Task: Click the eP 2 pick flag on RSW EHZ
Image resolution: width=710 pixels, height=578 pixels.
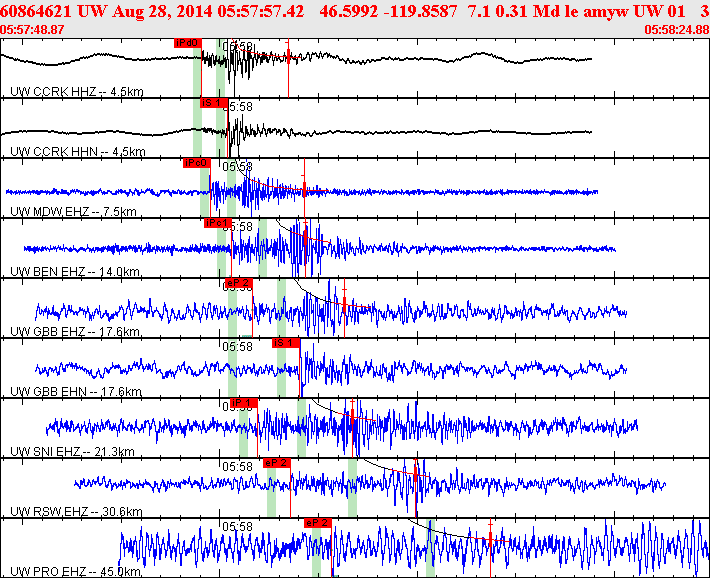Action: click(x=277, y=463)
